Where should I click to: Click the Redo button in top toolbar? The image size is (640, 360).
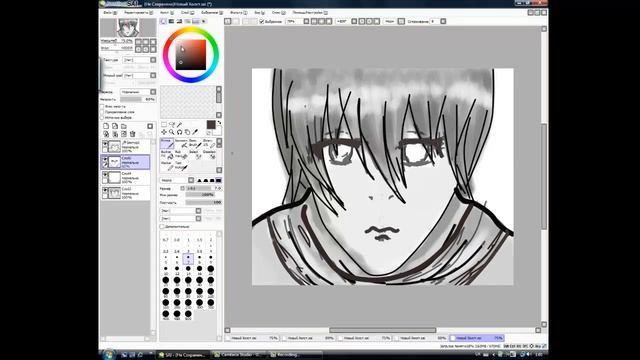click(236, 21)
